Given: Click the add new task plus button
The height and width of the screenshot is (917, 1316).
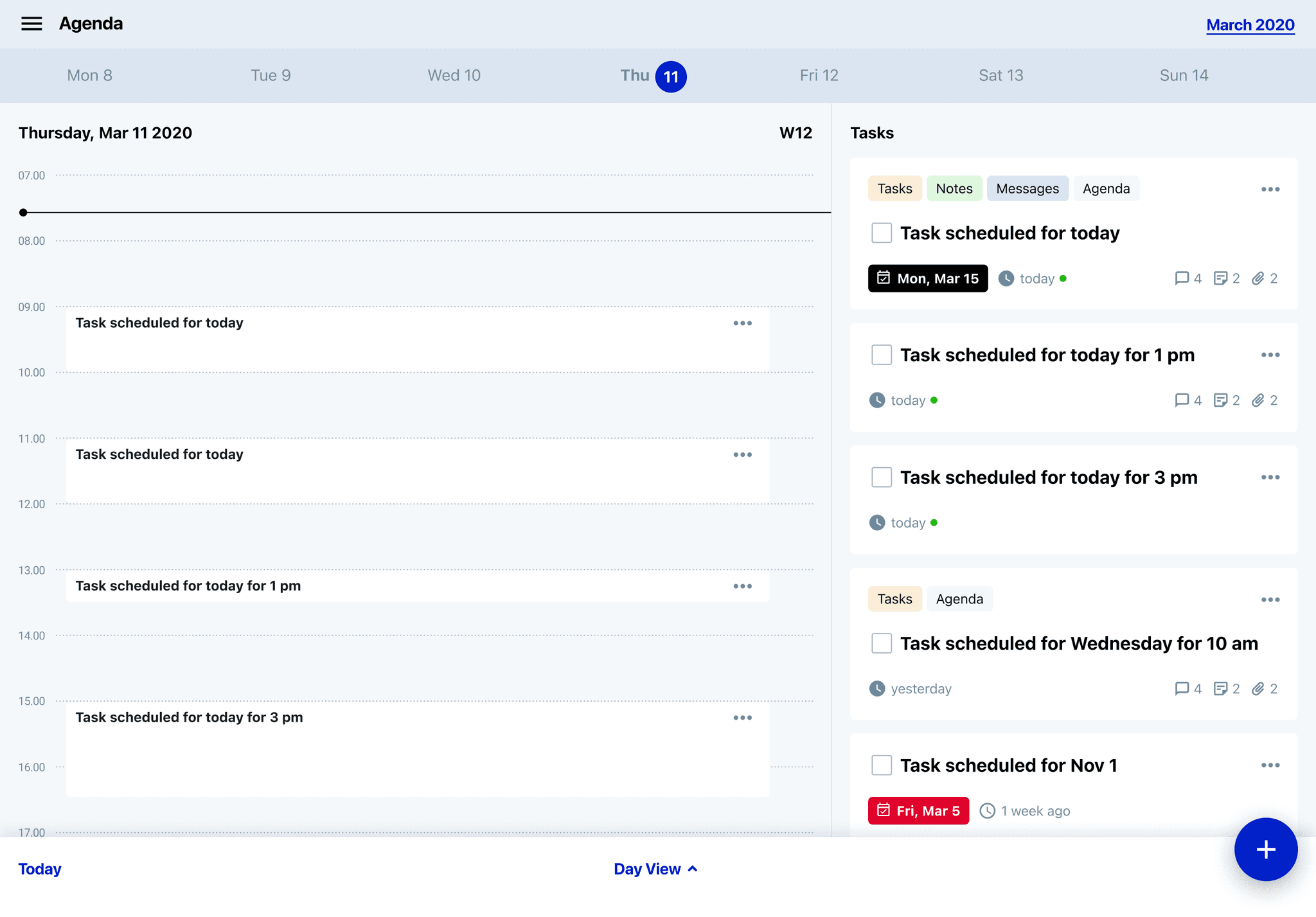Looking at the screenshot, I should pyautogui.click(x=1265, y=850).
